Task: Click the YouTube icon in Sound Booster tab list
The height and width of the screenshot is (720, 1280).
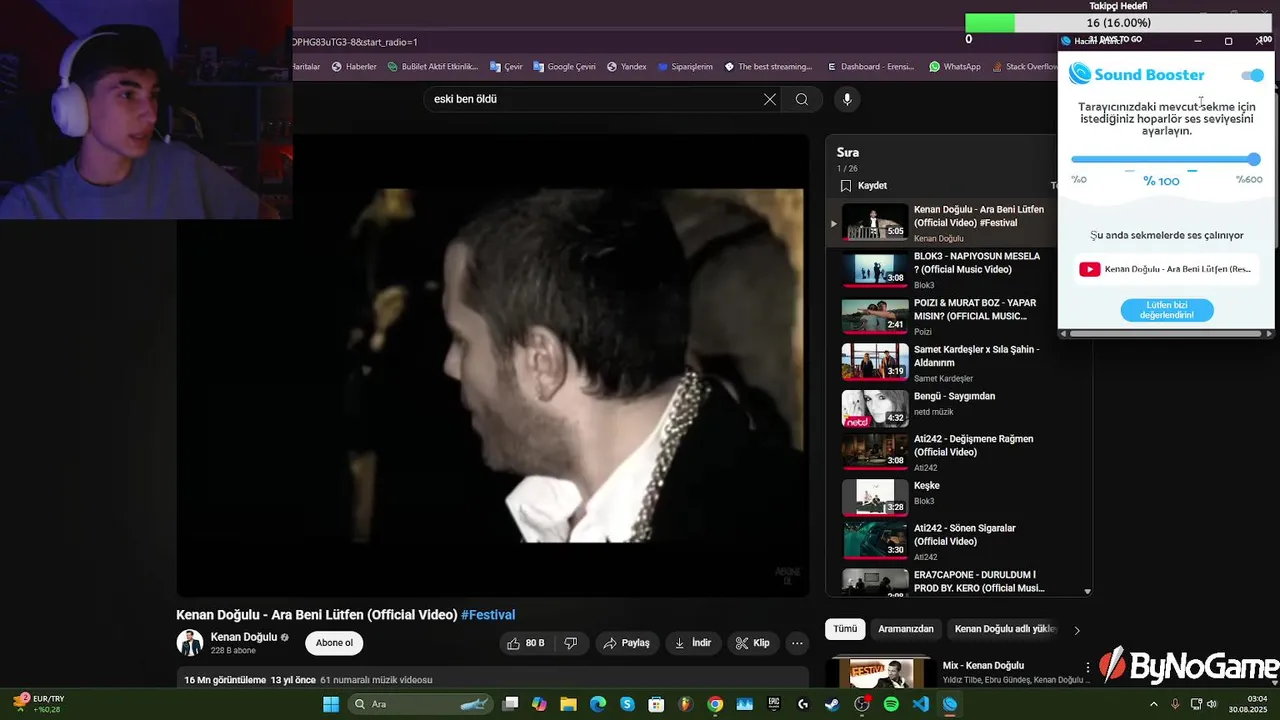Action: tap(1090, 269)
